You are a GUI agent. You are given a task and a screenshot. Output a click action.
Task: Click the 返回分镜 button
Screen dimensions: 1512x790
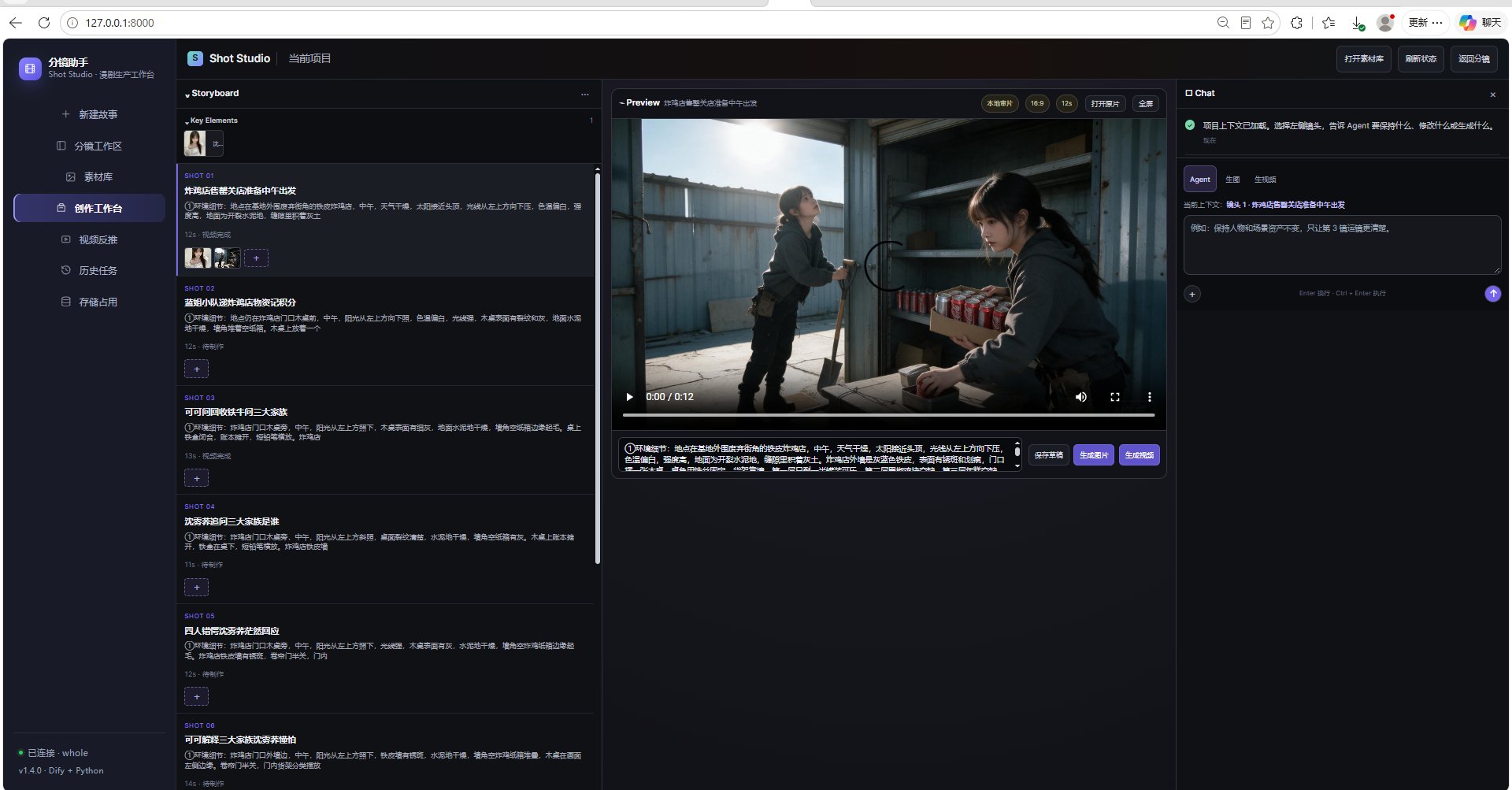click(x=1473, y=59)
